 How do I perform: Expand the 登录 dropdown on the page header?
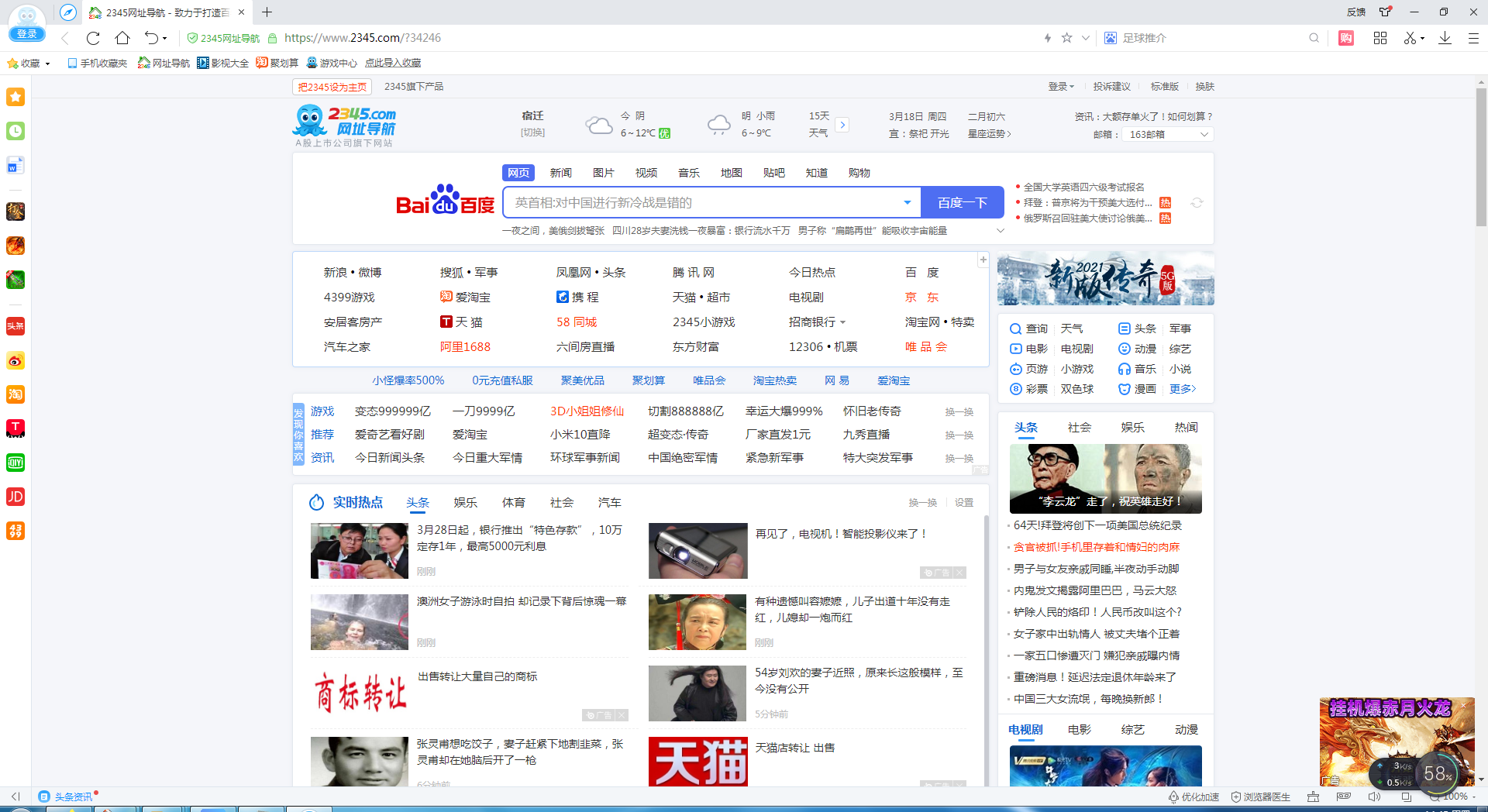click(1060, 87)
